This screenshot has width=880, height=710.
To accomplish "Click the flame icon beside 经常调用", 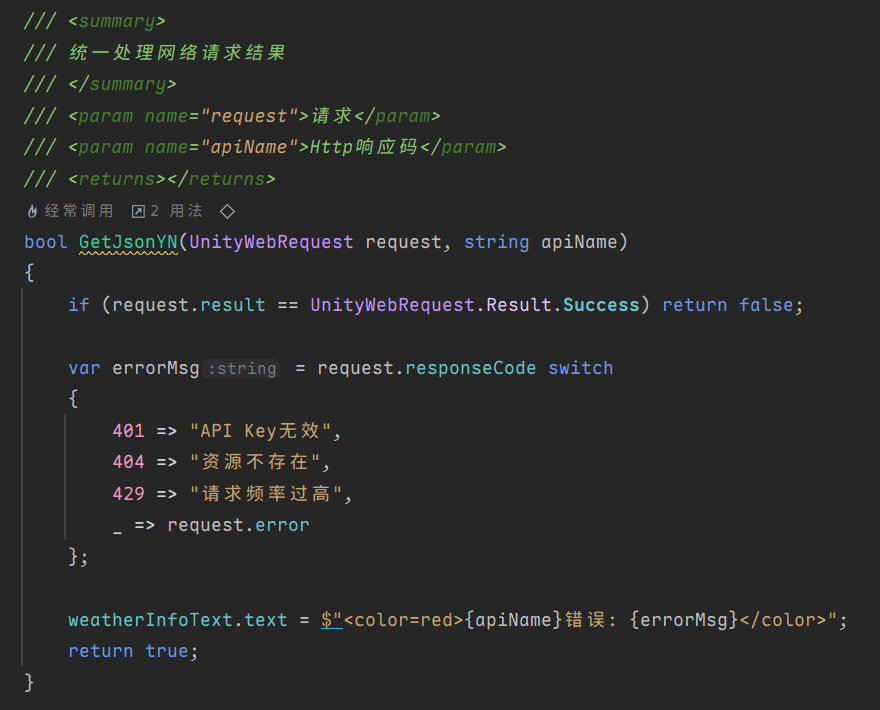I will coord(32,211).
